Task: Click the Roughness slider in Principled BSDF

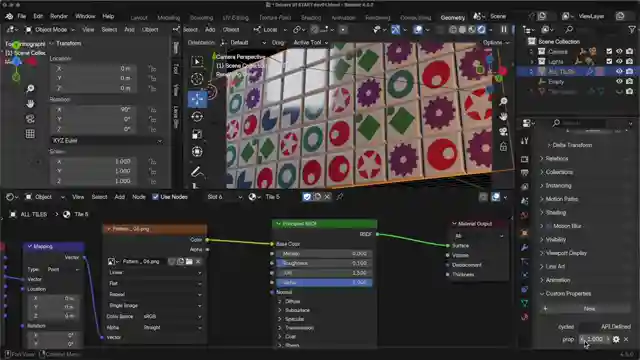Action: 324,263
